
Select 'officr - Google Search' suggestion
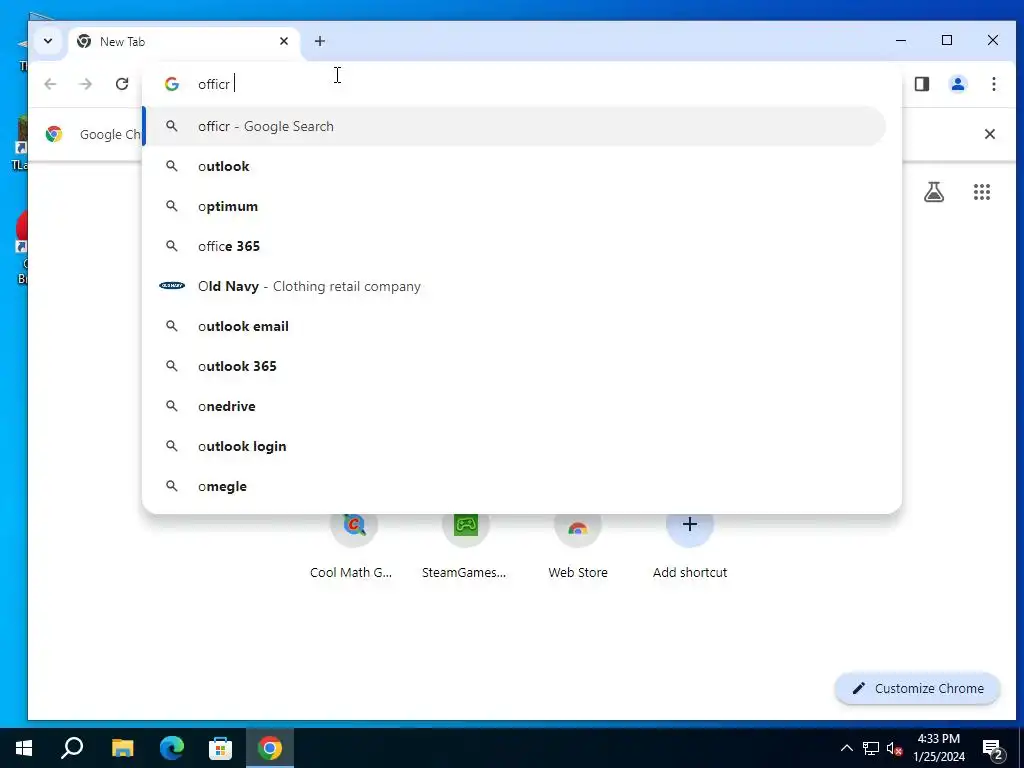(x=515, y=127)
